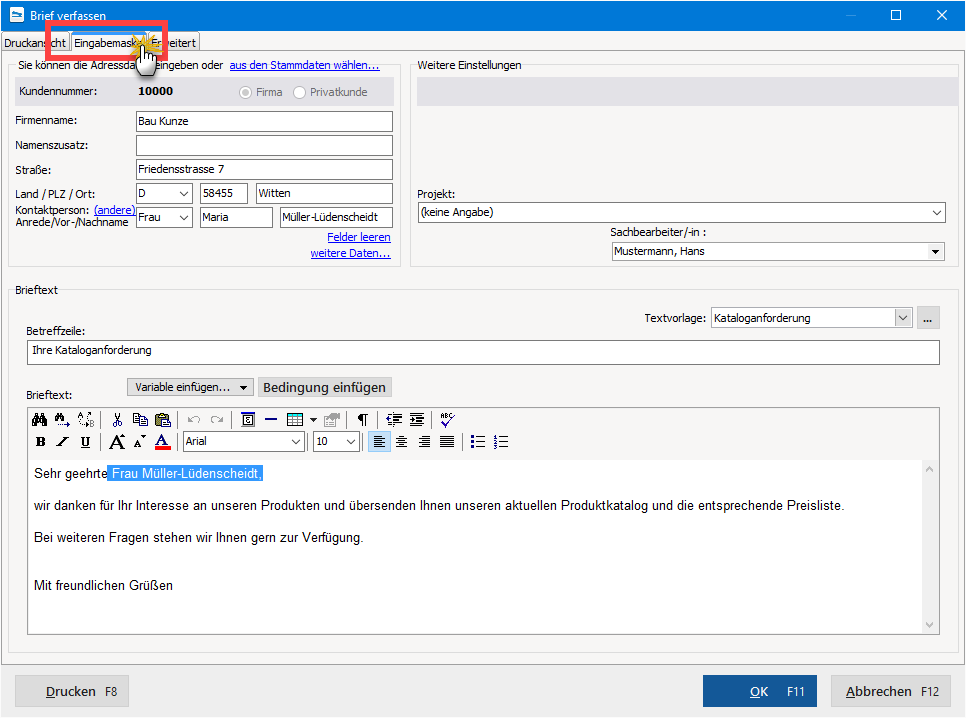Image resolution: width=966 pixels, height=718 pixels.
Task: Click Bedingung einfügen button
Action: [325, 387]
